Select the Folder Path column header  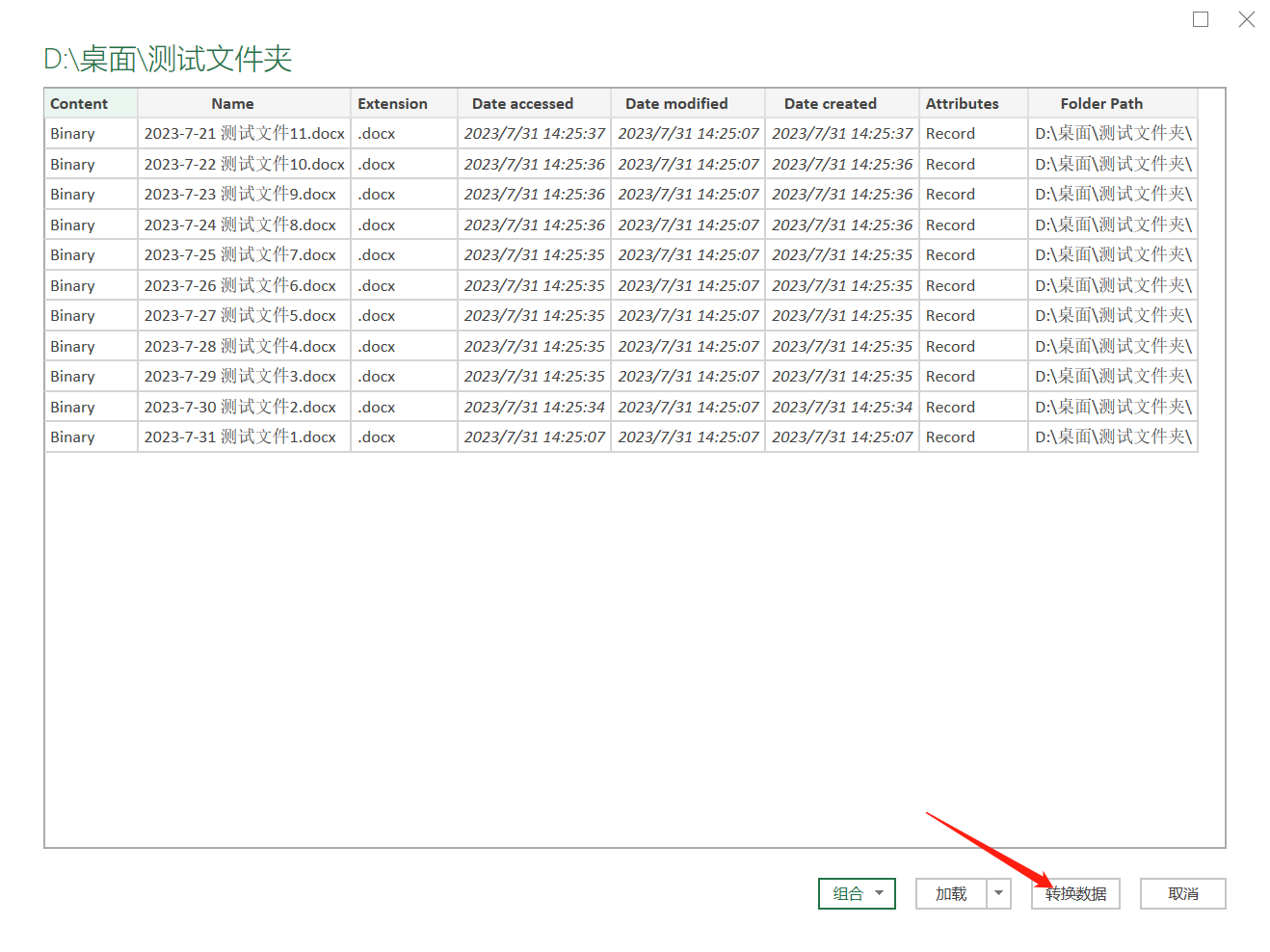pyautogui.click(x=1113, y=103)
